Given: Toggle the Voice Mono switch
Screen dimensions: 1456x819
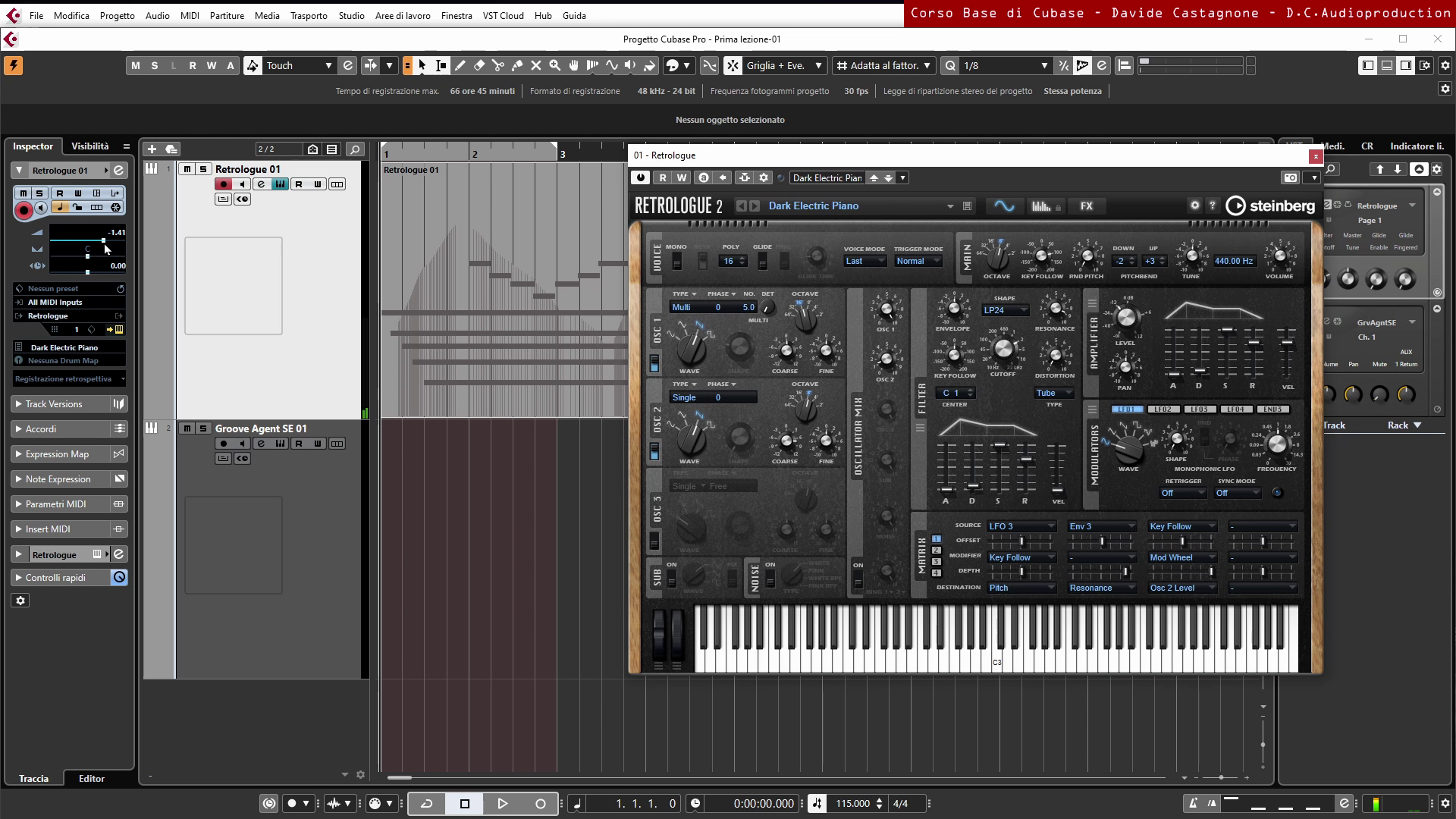Looking at the screenshot, I should pos(676,262).
